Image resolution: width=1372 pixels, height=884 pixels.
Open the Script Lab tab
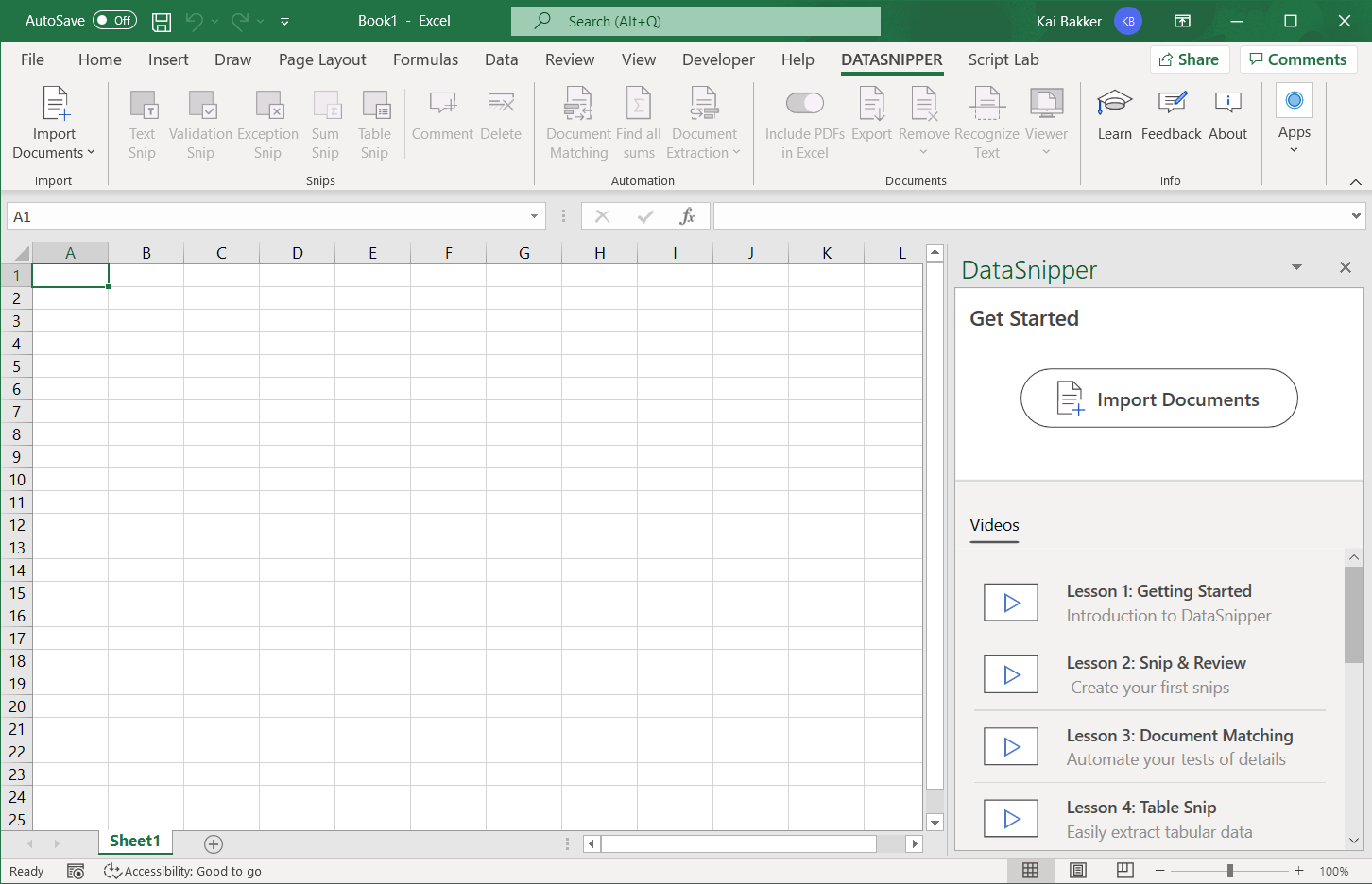[1003, 59]
